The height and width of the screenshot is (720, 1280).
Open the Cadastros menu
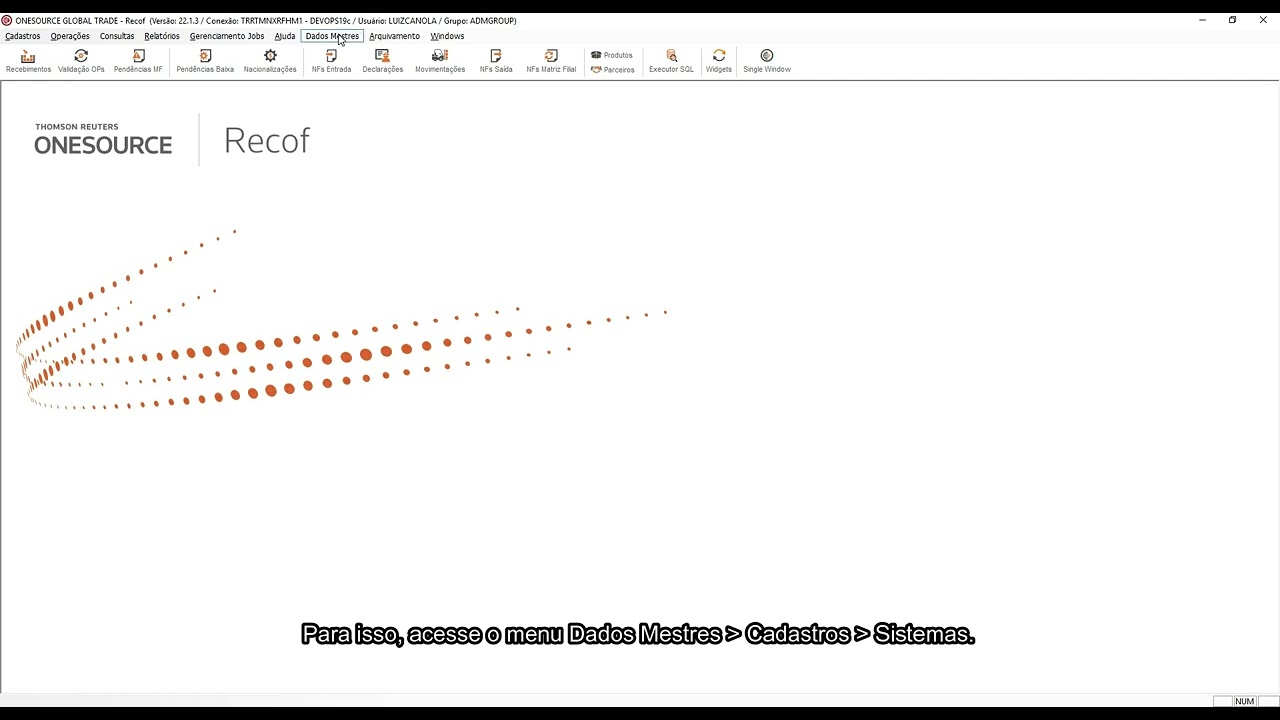pyautogui.click(x=23, y=36)
